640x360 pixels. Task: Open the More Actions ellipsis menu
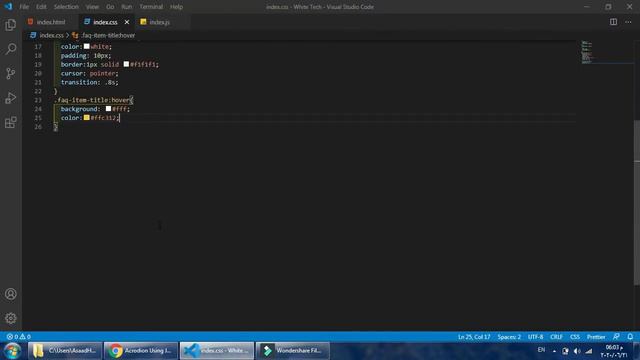tap(628, 22)
